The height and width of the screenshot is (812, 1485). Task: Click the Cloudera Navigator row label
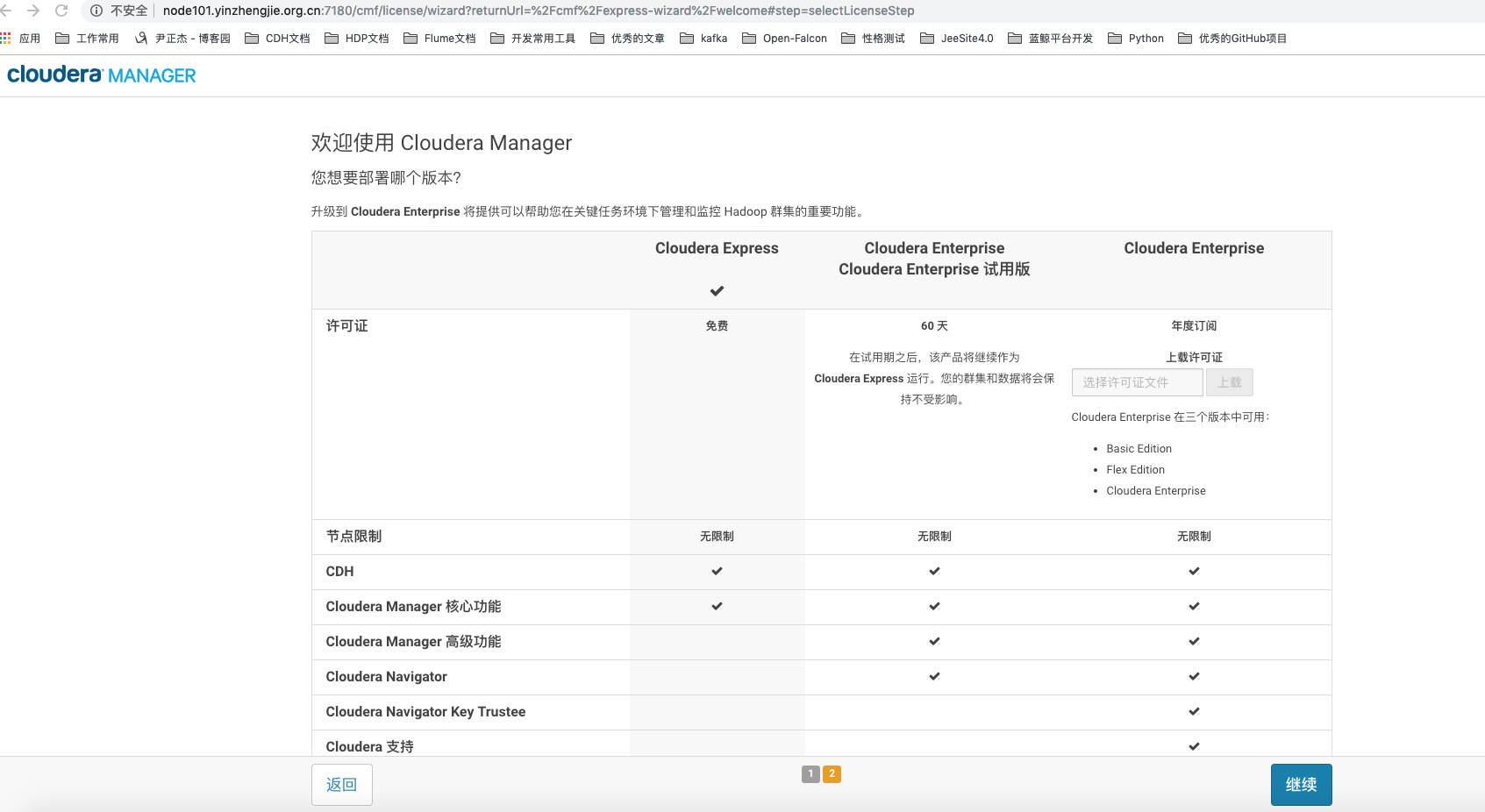tap(386, 677)
